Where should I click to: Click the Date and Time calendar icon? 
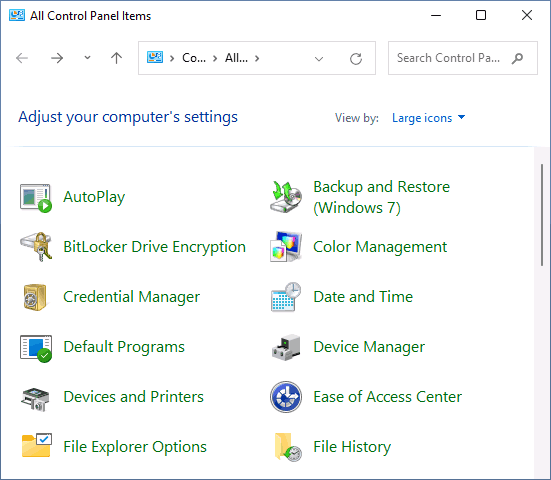point(286,297)
